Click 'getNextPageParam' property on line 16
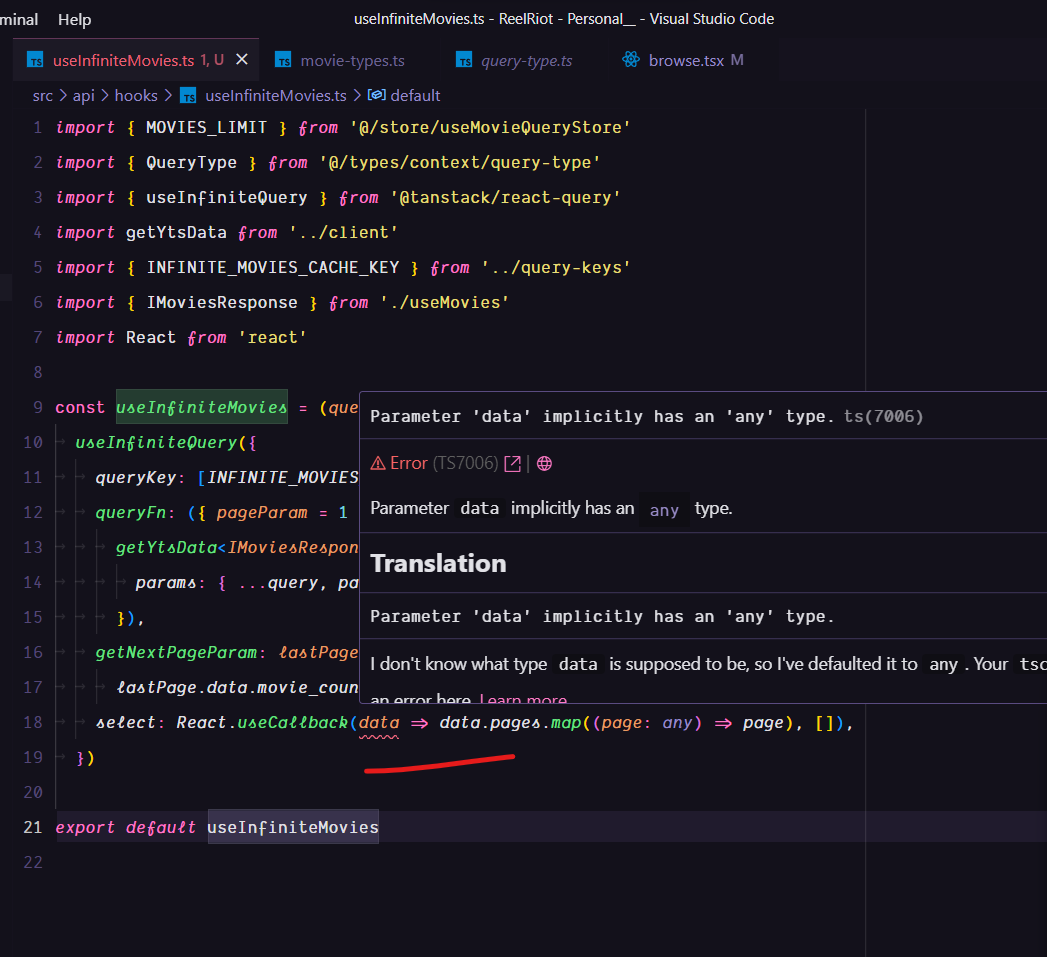The image size is (1047, 957). click(x=176, y=652)
